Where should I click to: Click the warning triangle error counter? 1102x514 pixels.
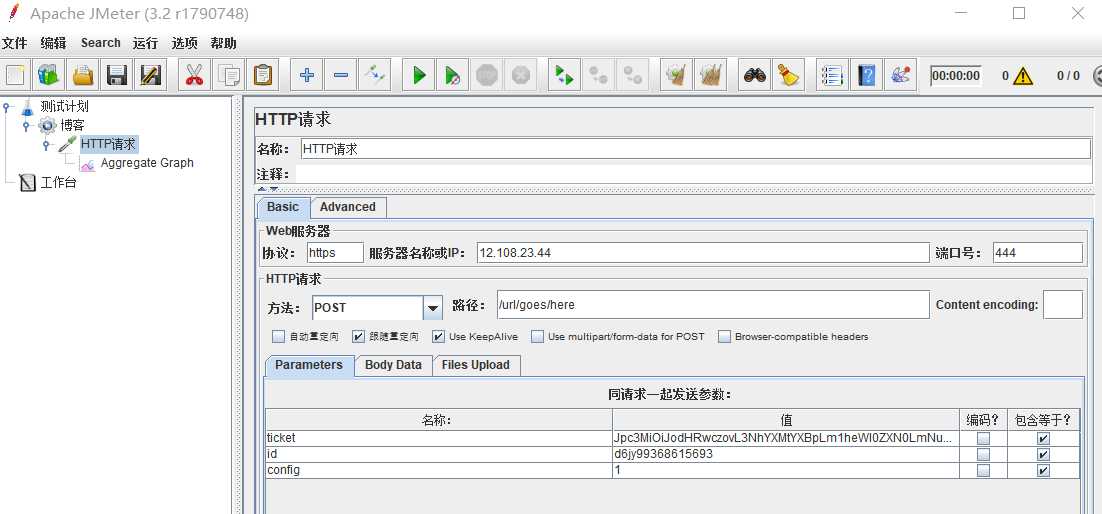pos(1023,75)
